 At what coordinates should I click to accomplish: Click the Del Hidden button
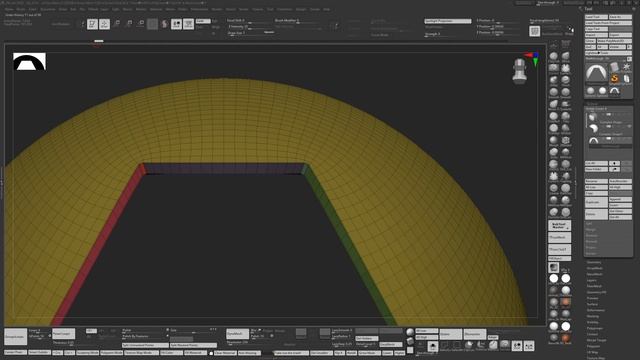tap(366, 338)
